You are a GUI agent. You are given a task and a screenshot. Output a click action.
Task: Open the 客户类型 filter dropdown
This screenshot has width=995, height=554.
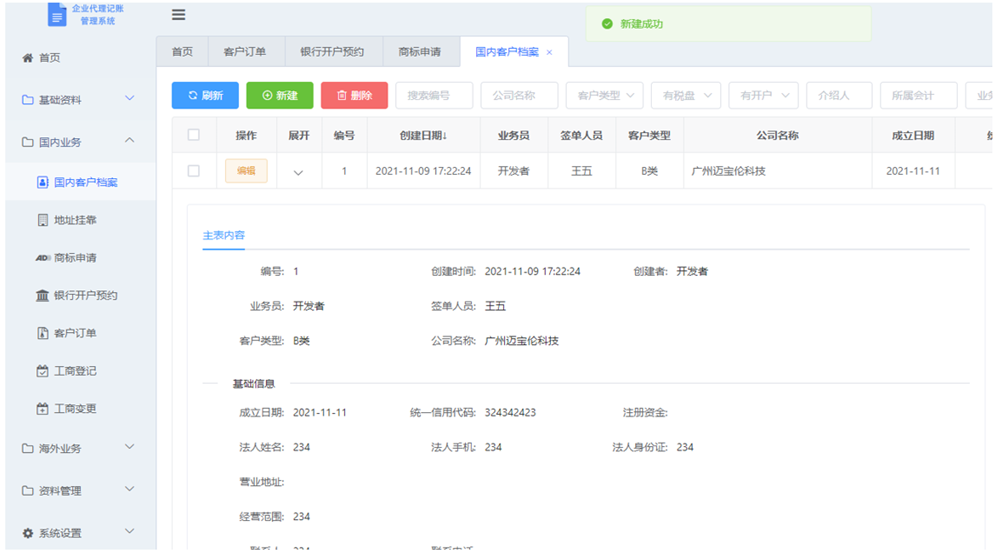coord(605,96)
